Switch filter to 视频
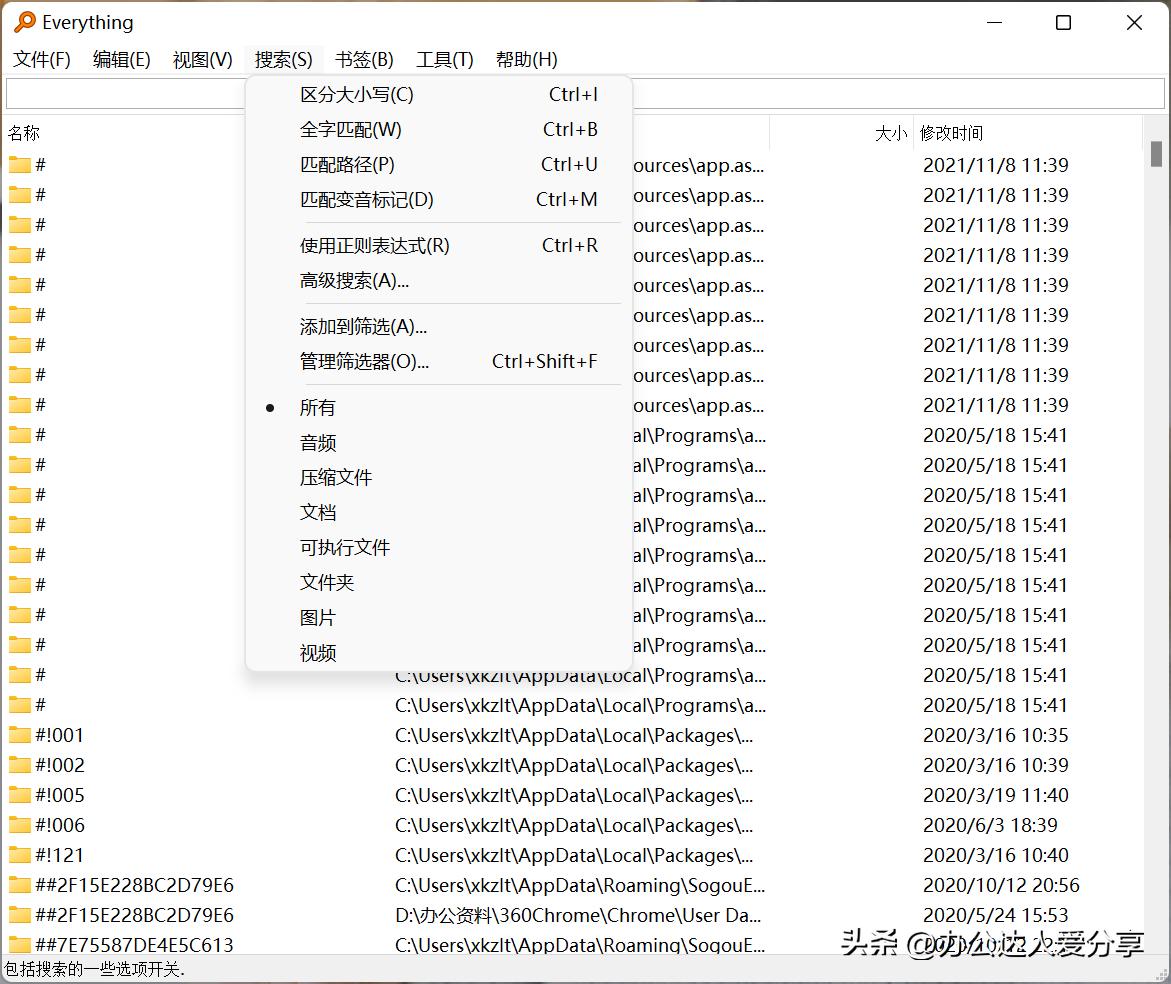 (x=318, y=652)
